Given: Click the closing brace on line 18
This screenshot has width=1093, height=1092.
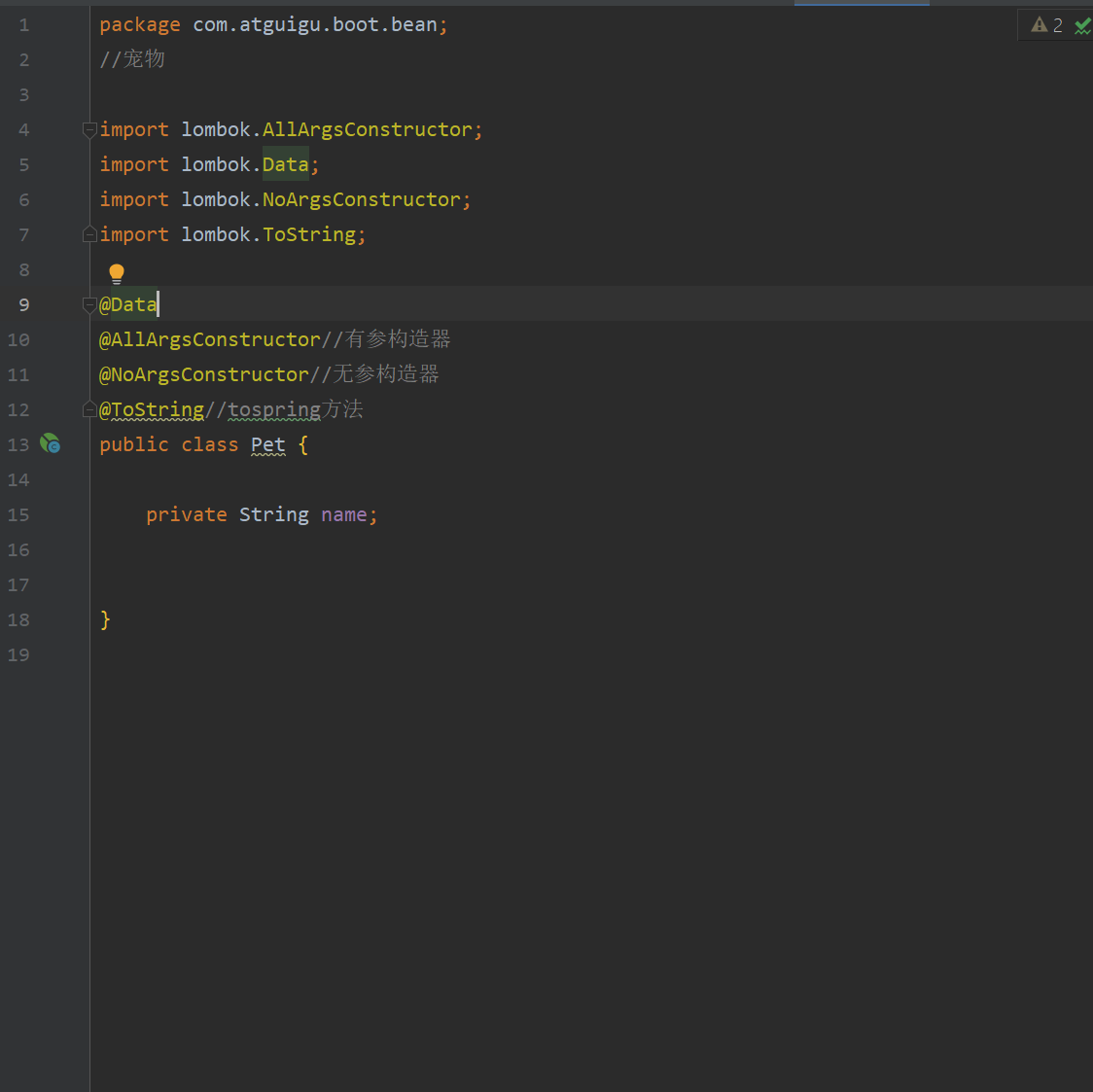Looking at the screenshot, I should (105, 619).
